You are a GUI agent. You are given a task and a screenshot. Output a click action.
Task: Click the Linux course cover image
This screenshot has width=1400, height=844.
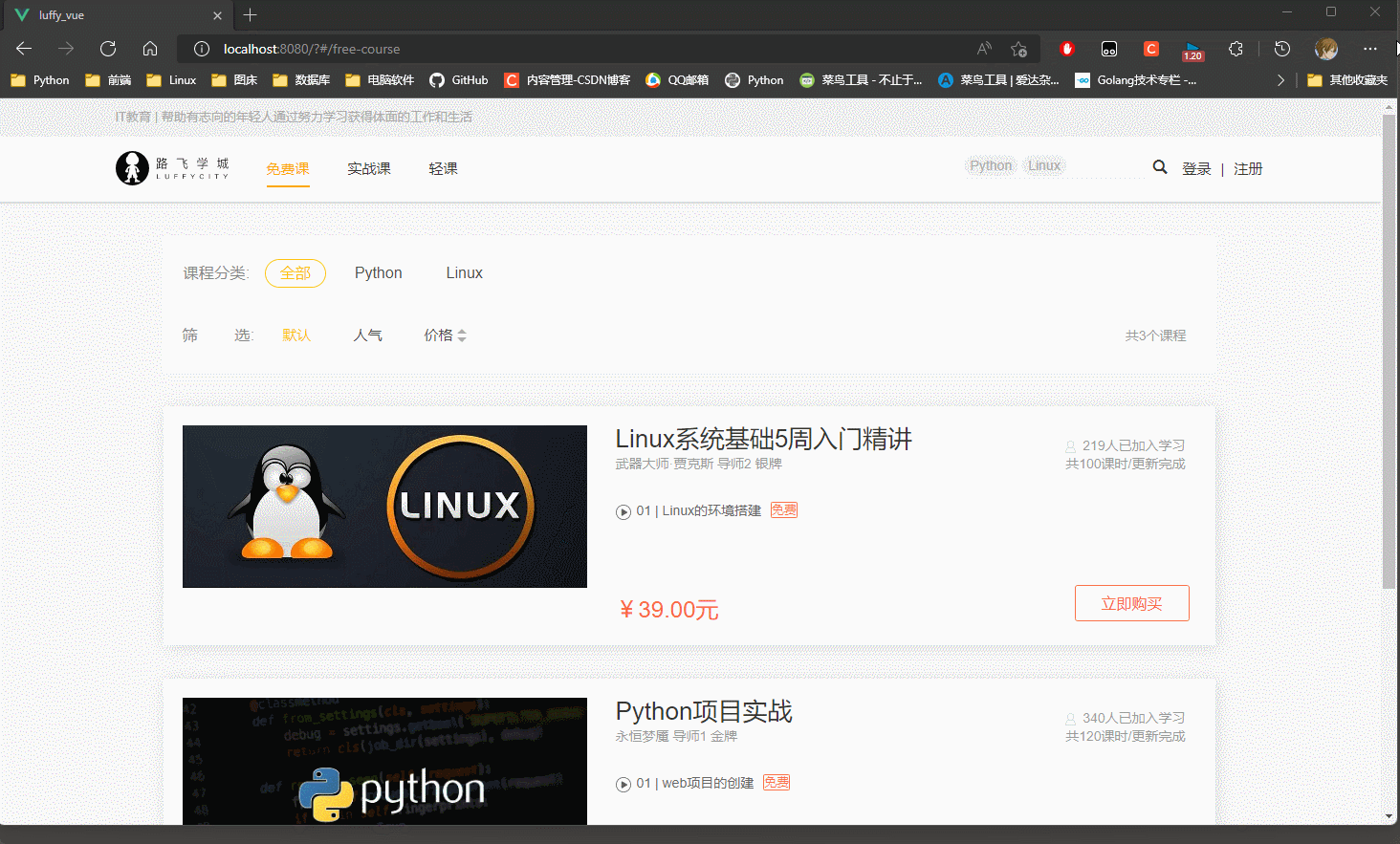click(384, 507)
